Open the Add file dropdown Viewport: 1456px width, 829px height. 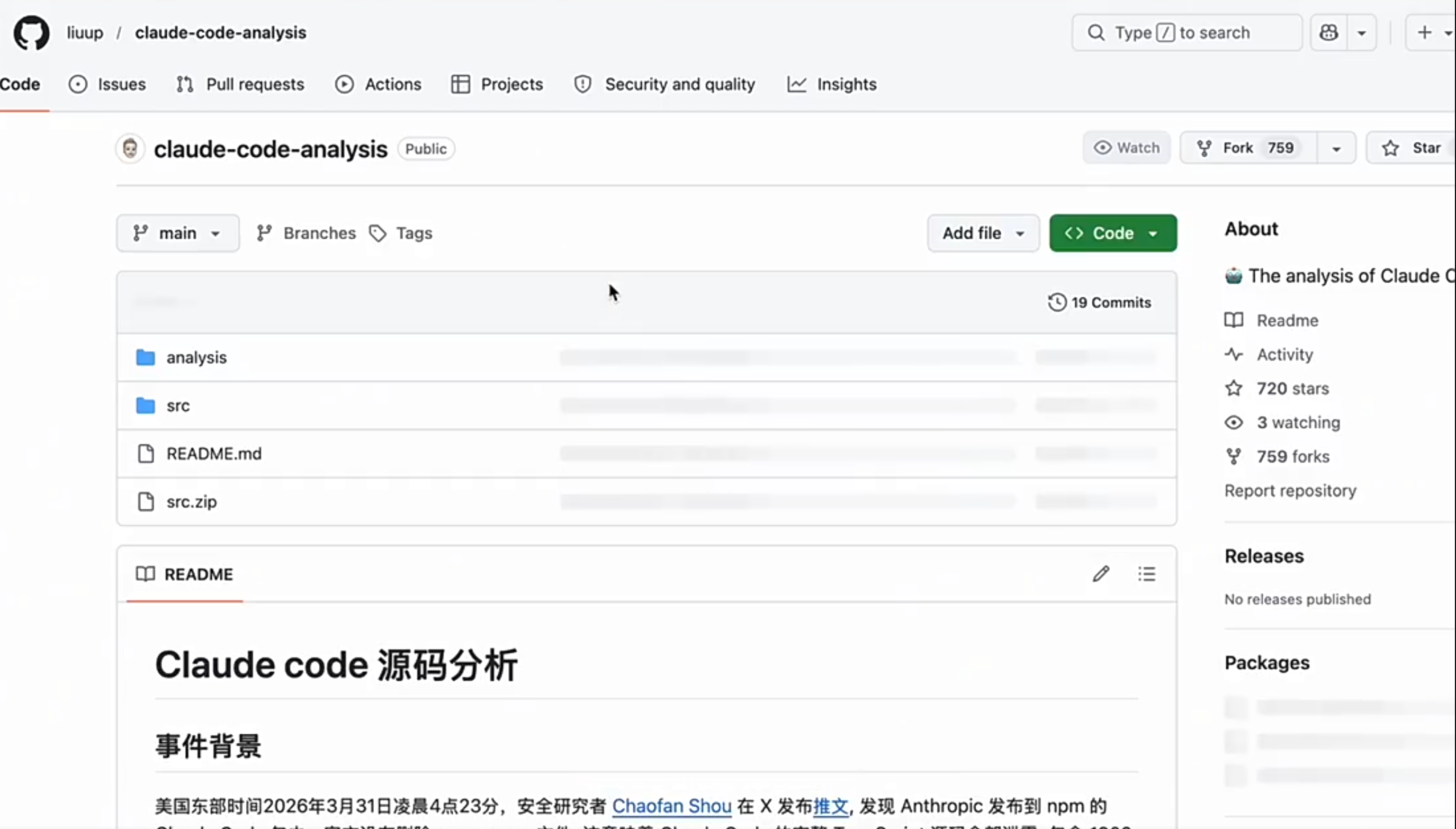coord(983,233)
